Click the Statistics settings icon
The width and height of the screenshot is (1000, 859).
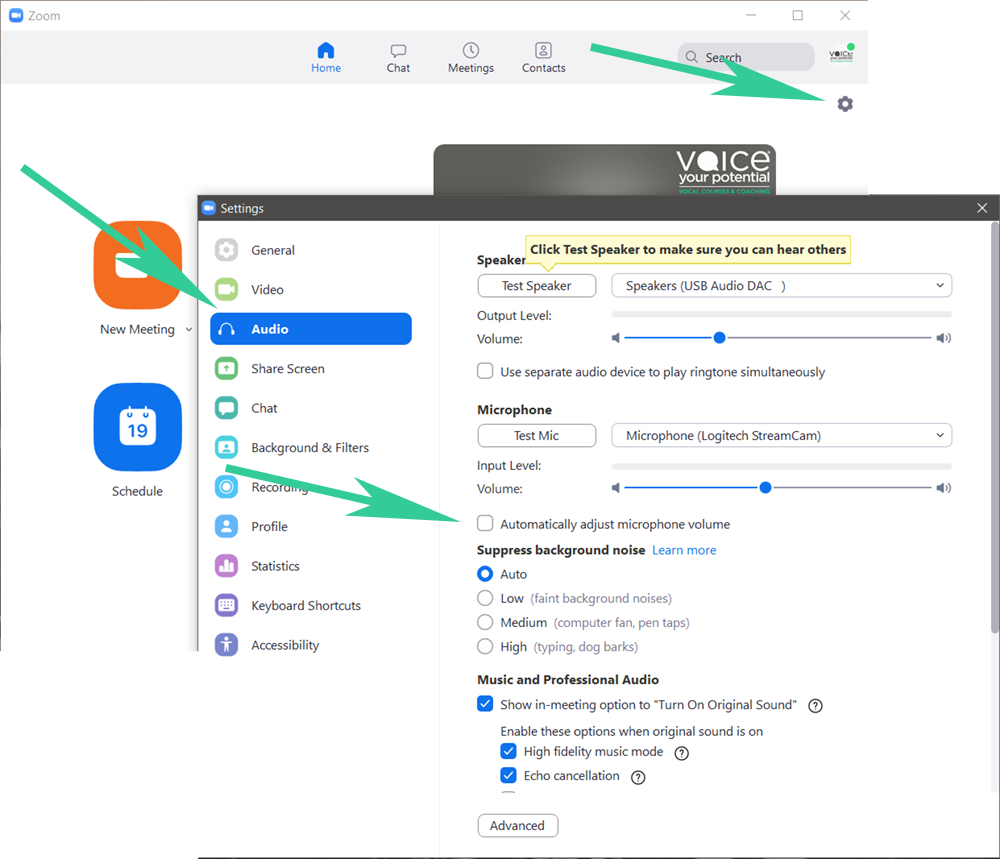pos(226,566)
